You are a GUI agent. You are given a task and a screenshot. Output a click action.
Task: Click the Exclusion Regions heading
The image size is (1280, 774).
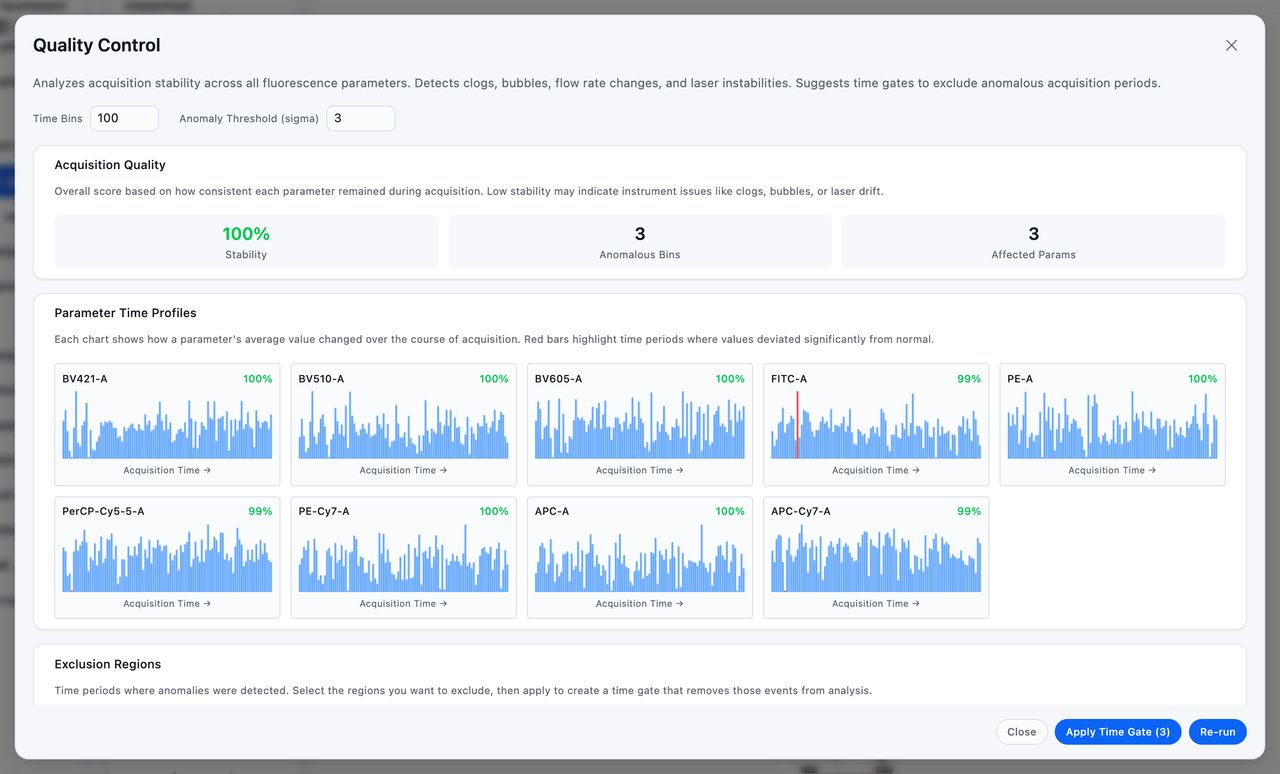(x=108, y=664)
